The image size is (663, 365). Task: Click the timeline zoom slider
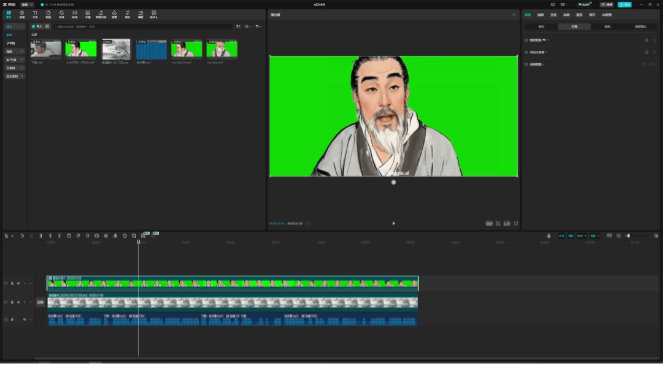click(x=638, y=236)
